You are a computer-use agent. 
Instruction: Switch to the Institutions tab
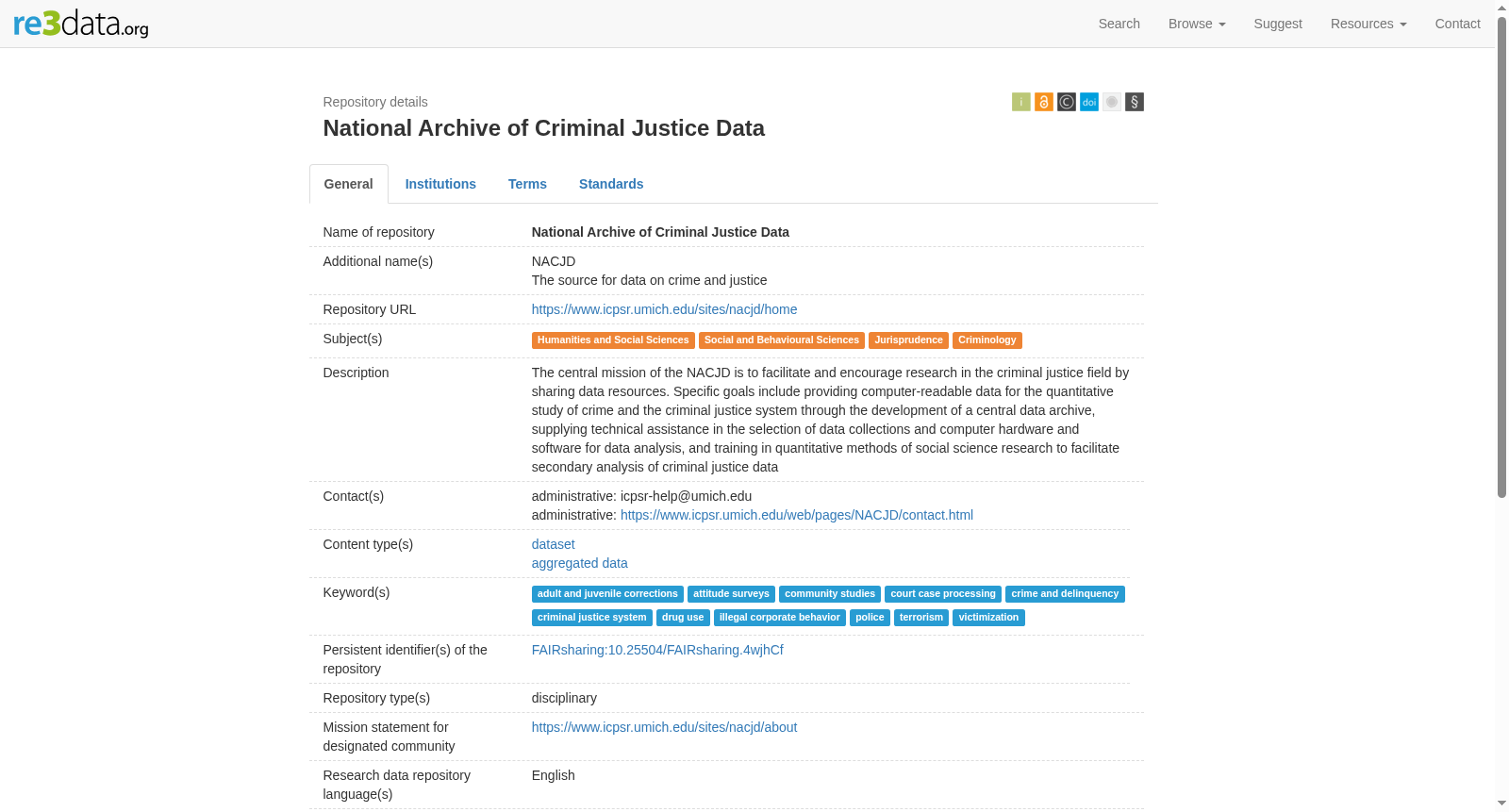(x=440, y=184)
